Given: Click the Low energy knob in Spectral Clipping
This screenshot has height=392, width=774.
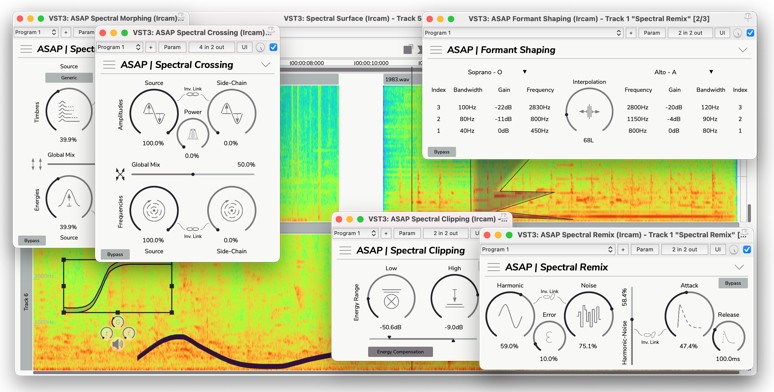Looking at the screenshot, I should tap(391, 299).
